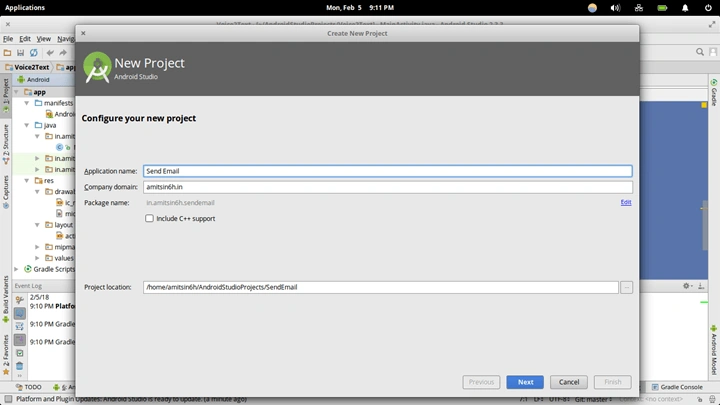Close Create New Project dialog
Image resolution: width=720 pixels, height=405 pixels.
(83, 33)
